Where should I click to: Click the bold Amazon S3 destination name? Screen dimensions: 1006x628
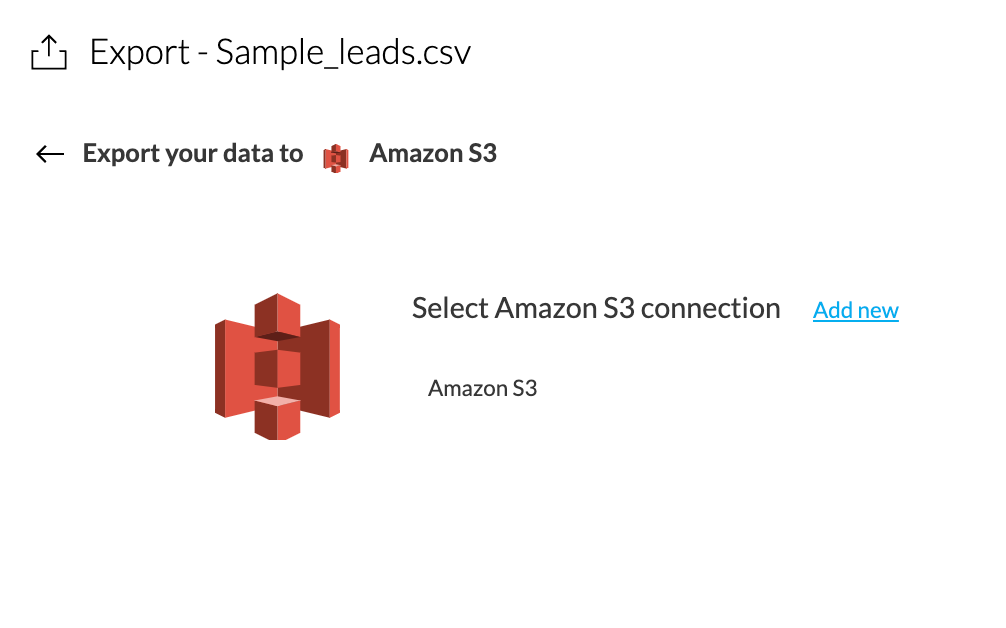[x=433, y=153]
